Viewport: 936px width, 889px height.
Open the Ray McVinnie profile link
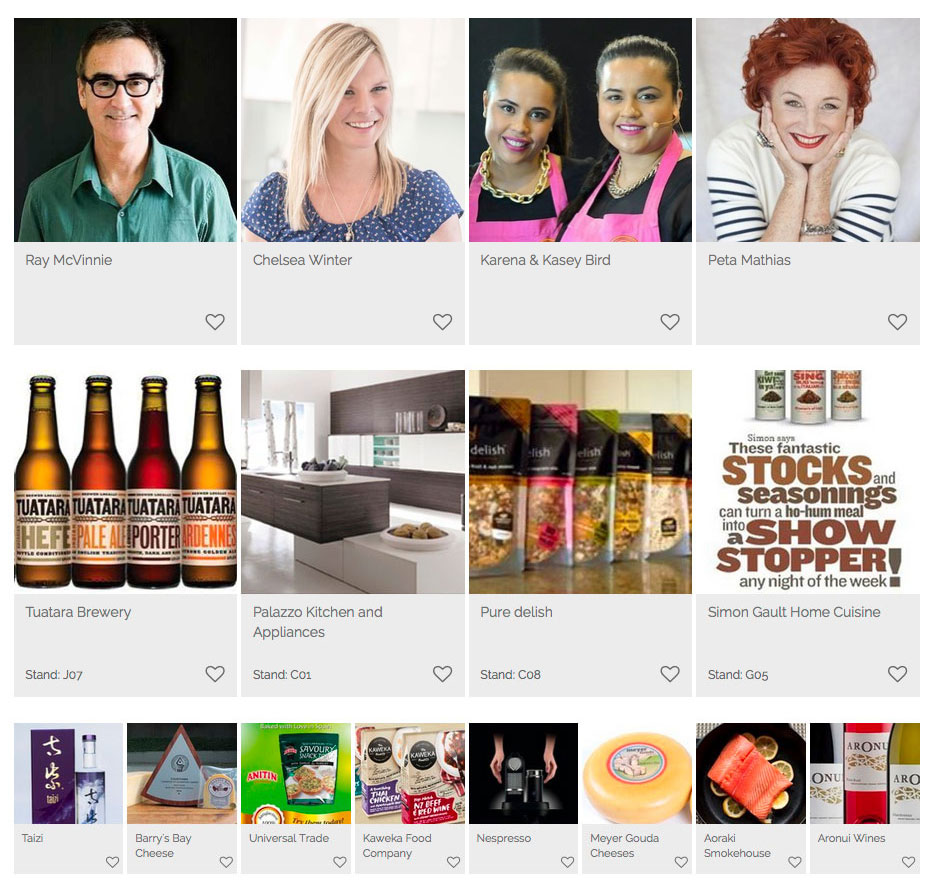point(69,260)
